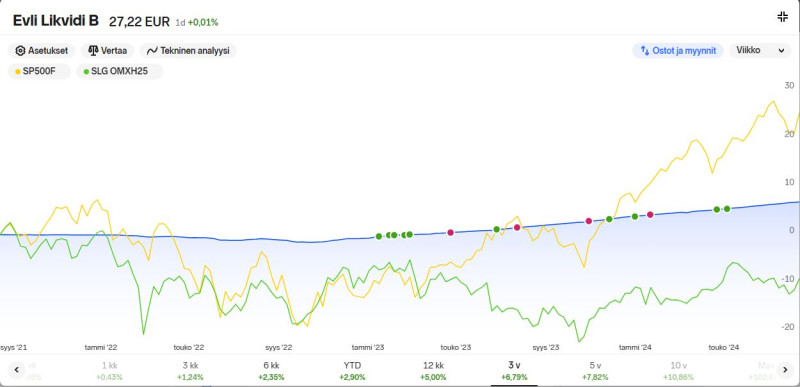
Task: Click the 30 y-axis label
Action: pyautogui.click(x=789, y=85)
